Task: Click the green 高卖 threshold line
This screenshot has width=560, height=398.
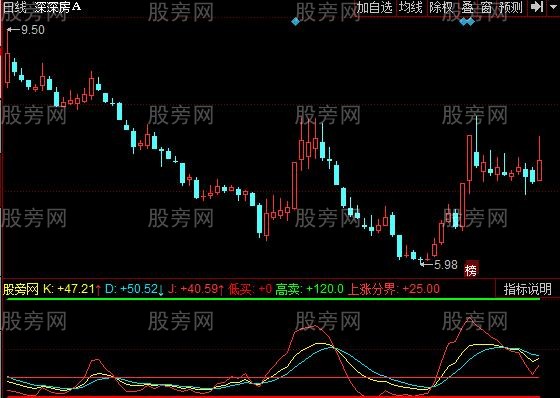Action: (x=273, y=299)
